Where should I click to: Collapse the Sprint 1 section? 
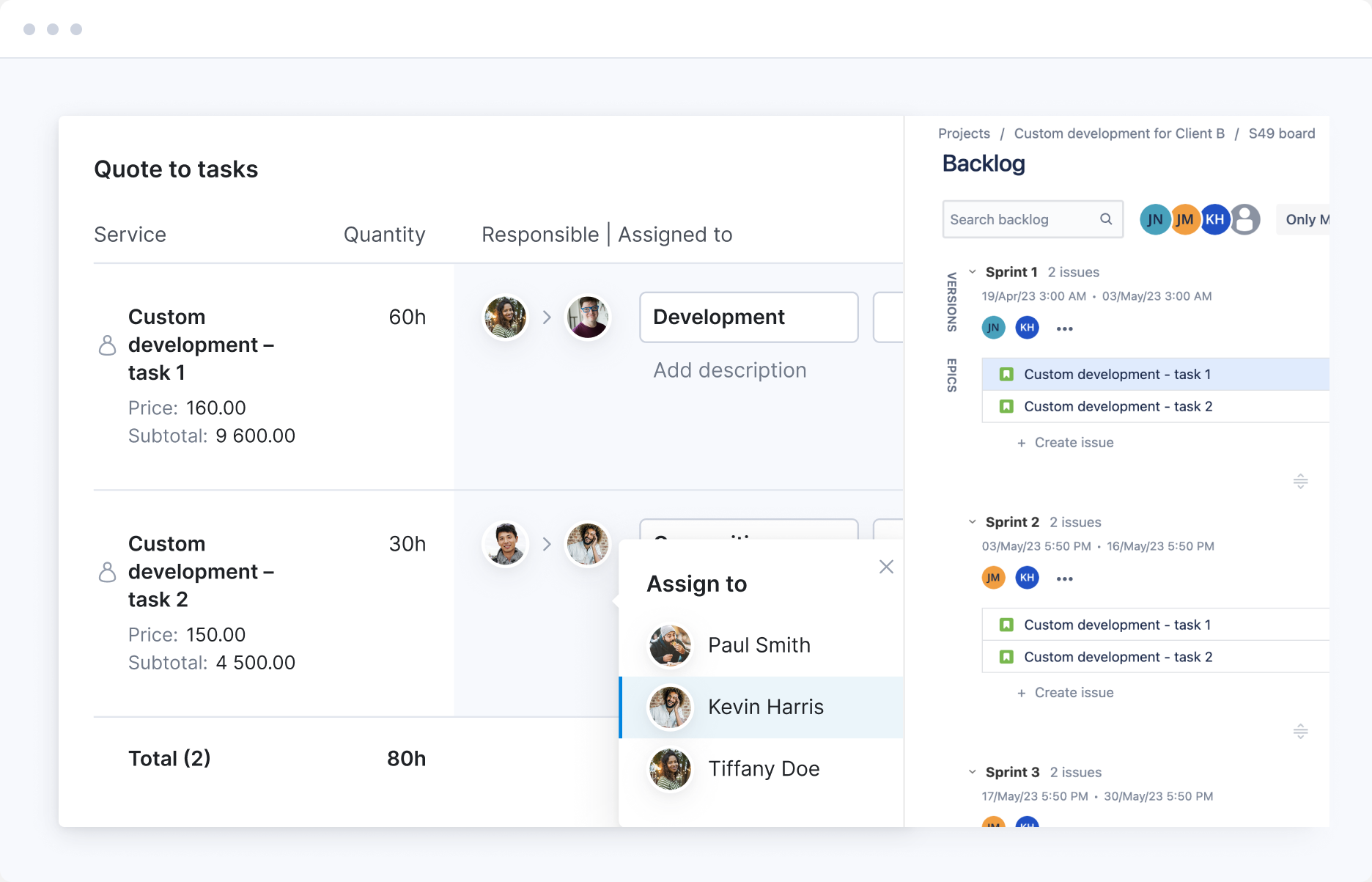tap(973, 272)
